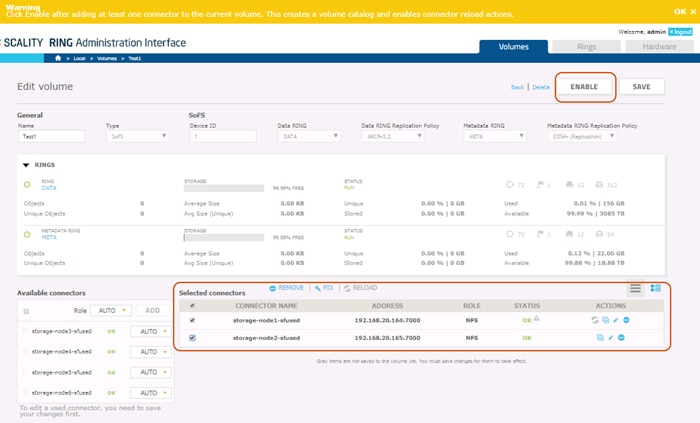Open the Role AUTO dropdown for storage-node4-sfused
700x423 pixels.
tap(152, 353)
